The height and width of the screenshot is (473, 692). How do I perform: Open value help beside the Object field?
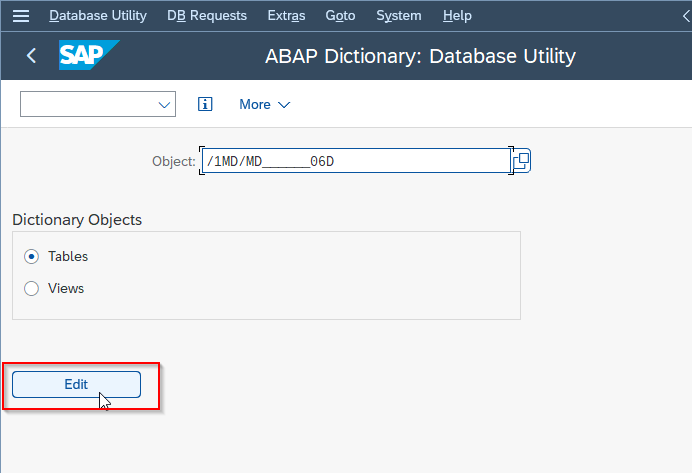click(x=522, y=161)
